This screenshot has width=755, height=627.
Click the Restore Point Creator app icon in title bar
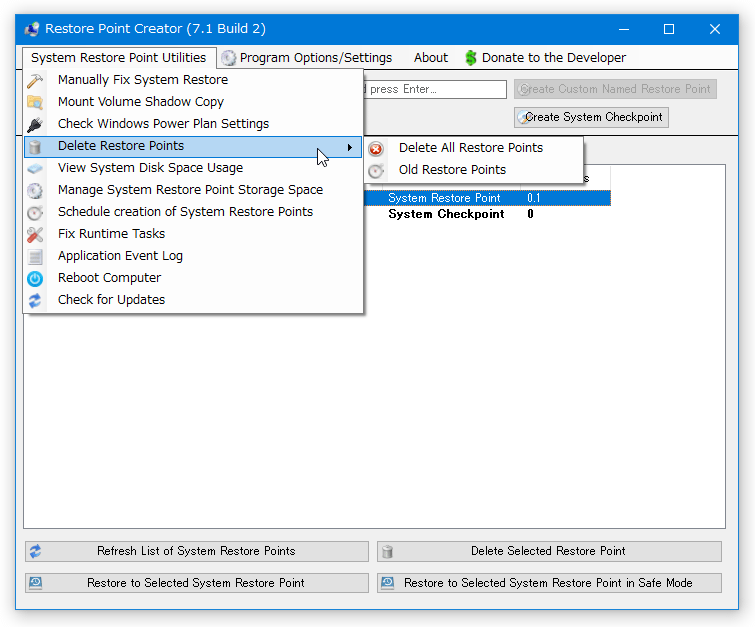(32, 29)
